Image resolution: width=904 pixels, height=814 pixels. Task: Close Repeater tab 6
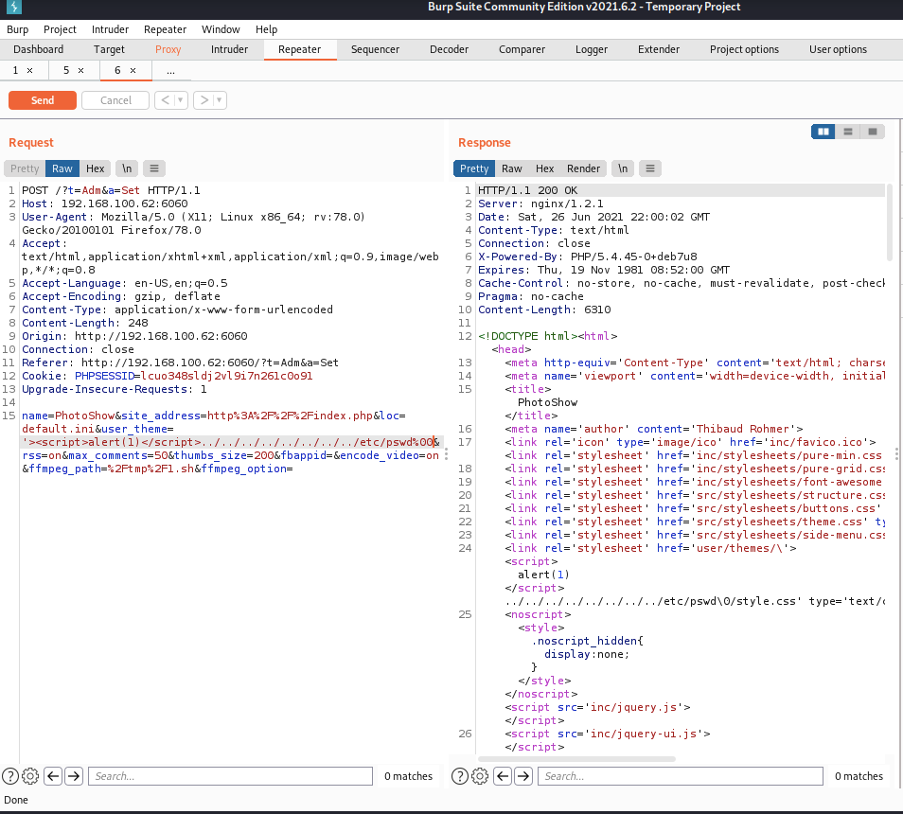click(x=133, y=70)
